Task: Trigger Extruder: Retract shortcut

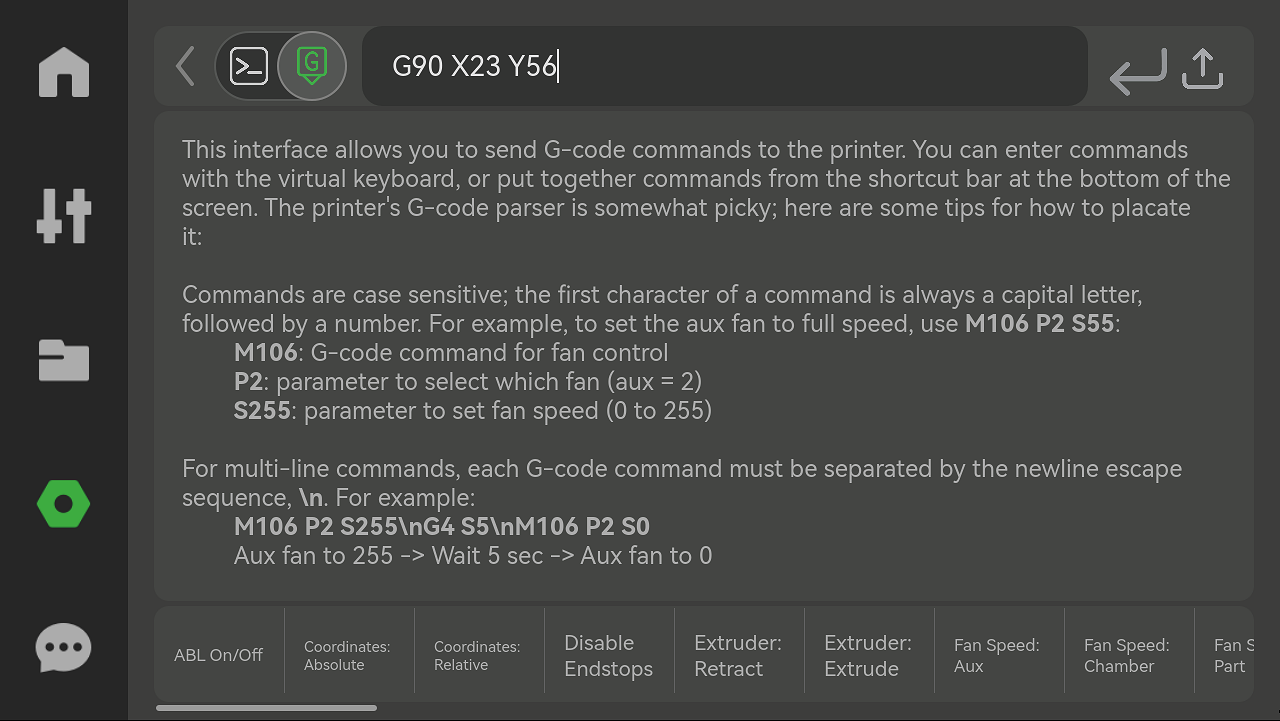Action: pyautogui.click(x=738, y=655)
